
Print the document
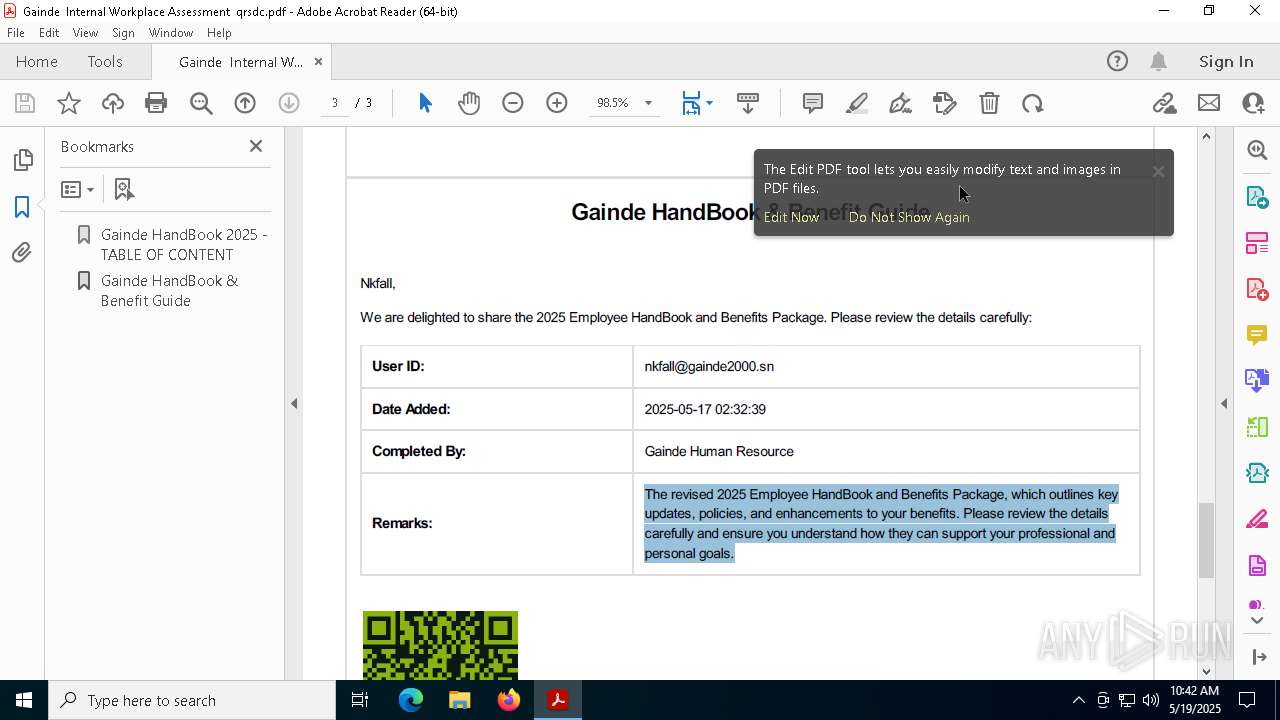[156, 103]
